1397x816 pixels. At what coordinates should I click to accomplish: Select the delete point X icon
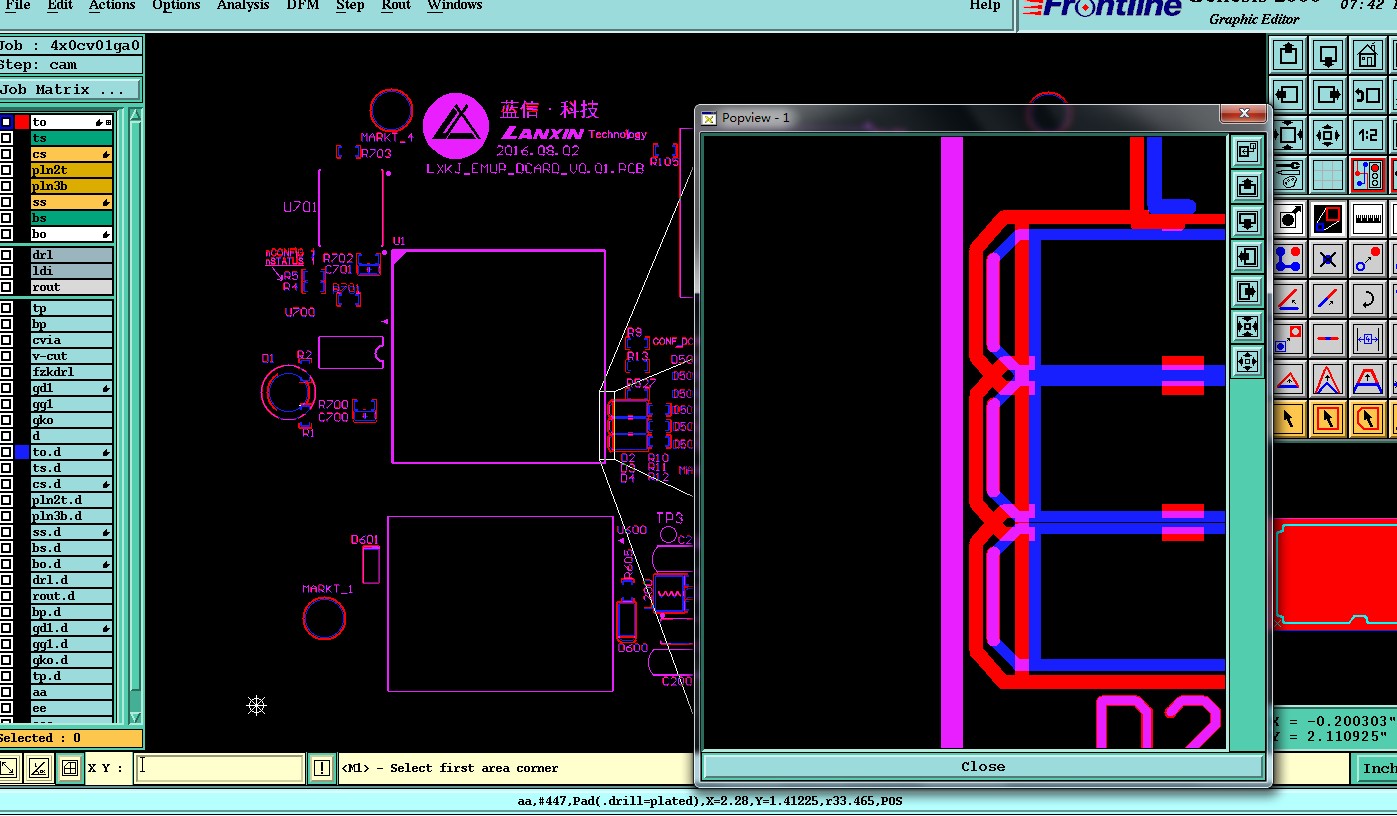click(x=1328, y=259)
